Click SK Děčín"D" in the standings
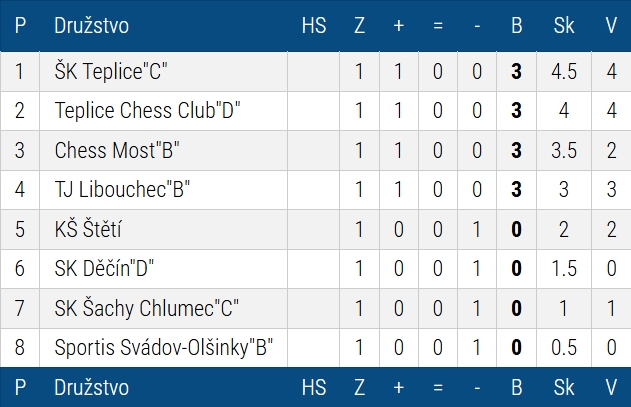631x407 pixels. pos(104,269)
